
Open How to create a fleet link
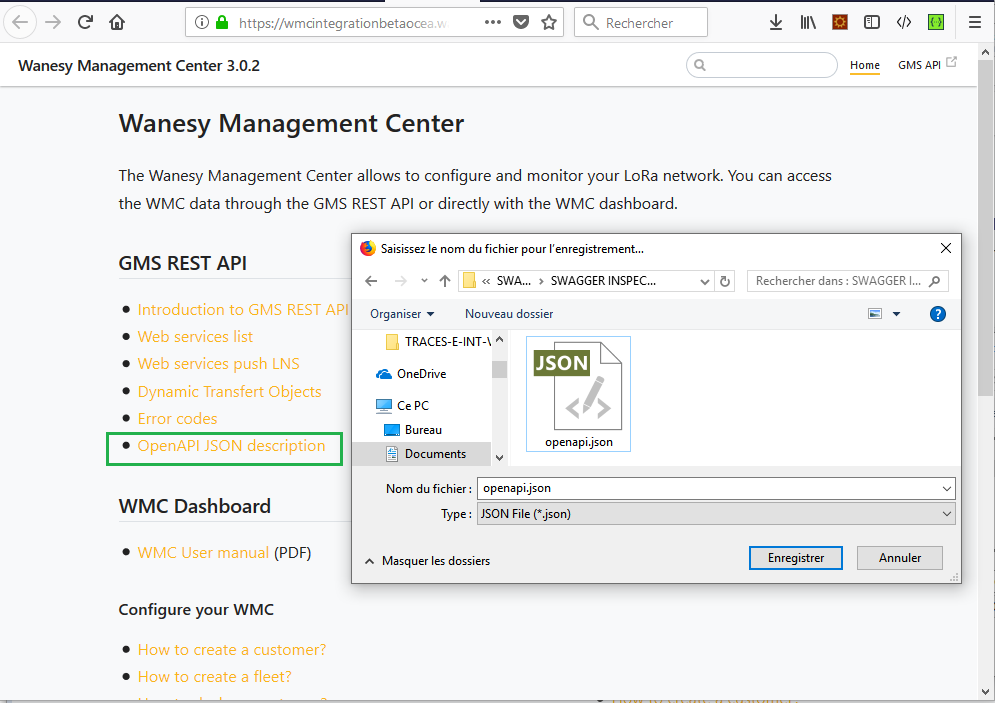(214, 677)
